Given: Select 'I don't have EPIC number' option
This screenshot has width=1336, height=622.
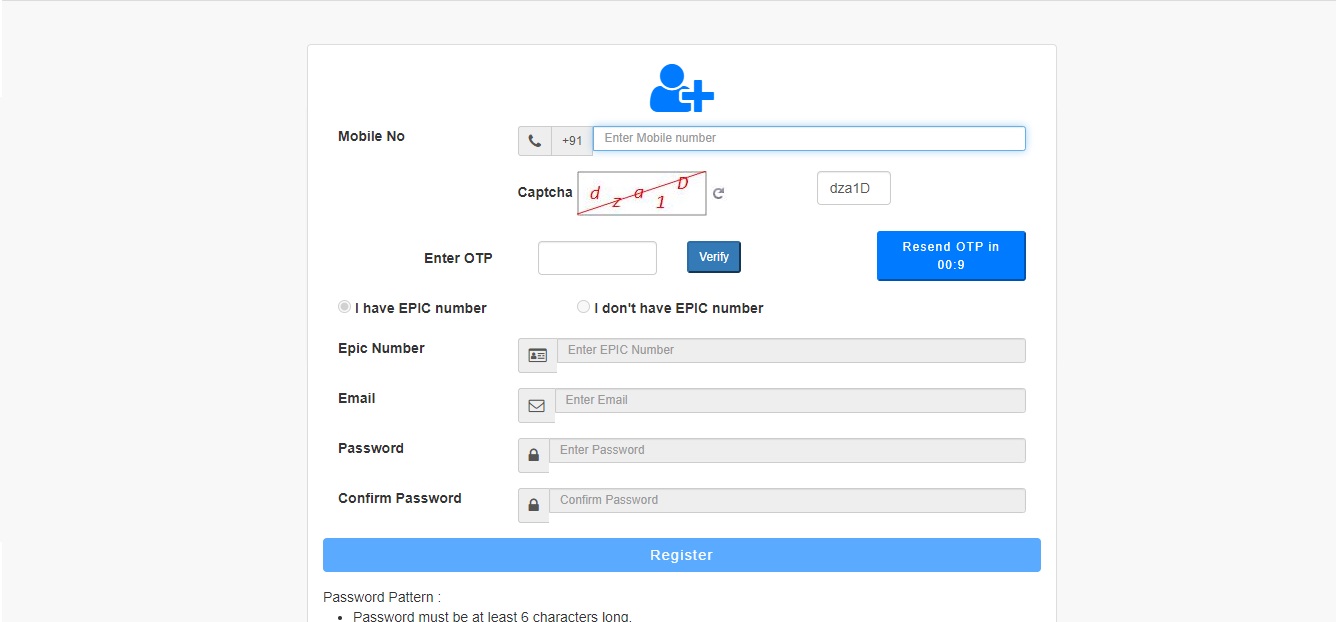Looking at the screenshot, I should 584,307.
